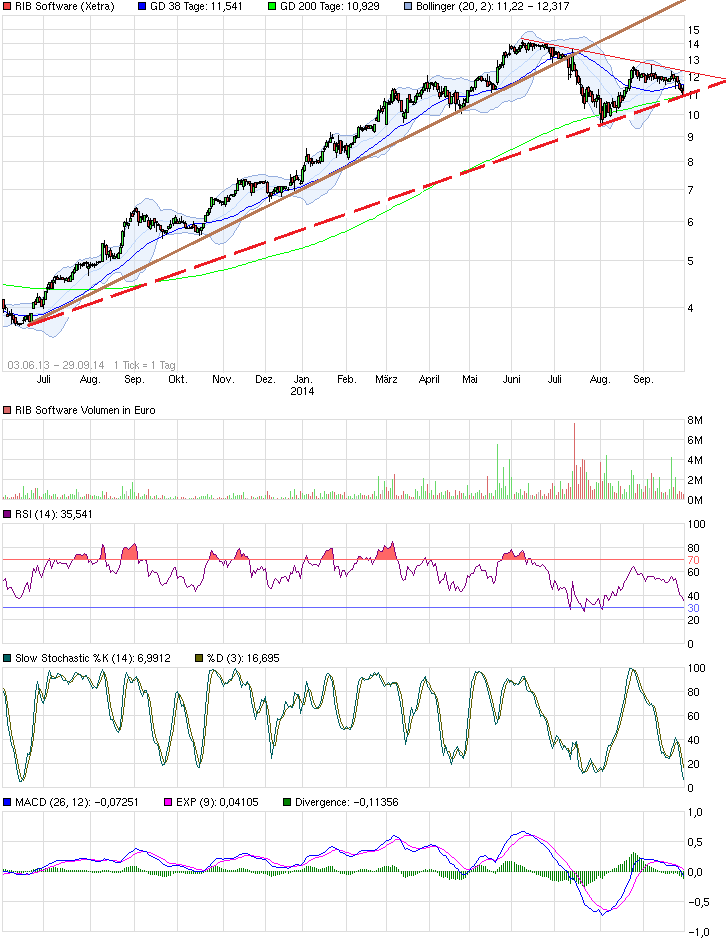The height and width of the screenshot is (940, 726).
Task: Click stochastic axis value 100
Action: tap(697, 668)
